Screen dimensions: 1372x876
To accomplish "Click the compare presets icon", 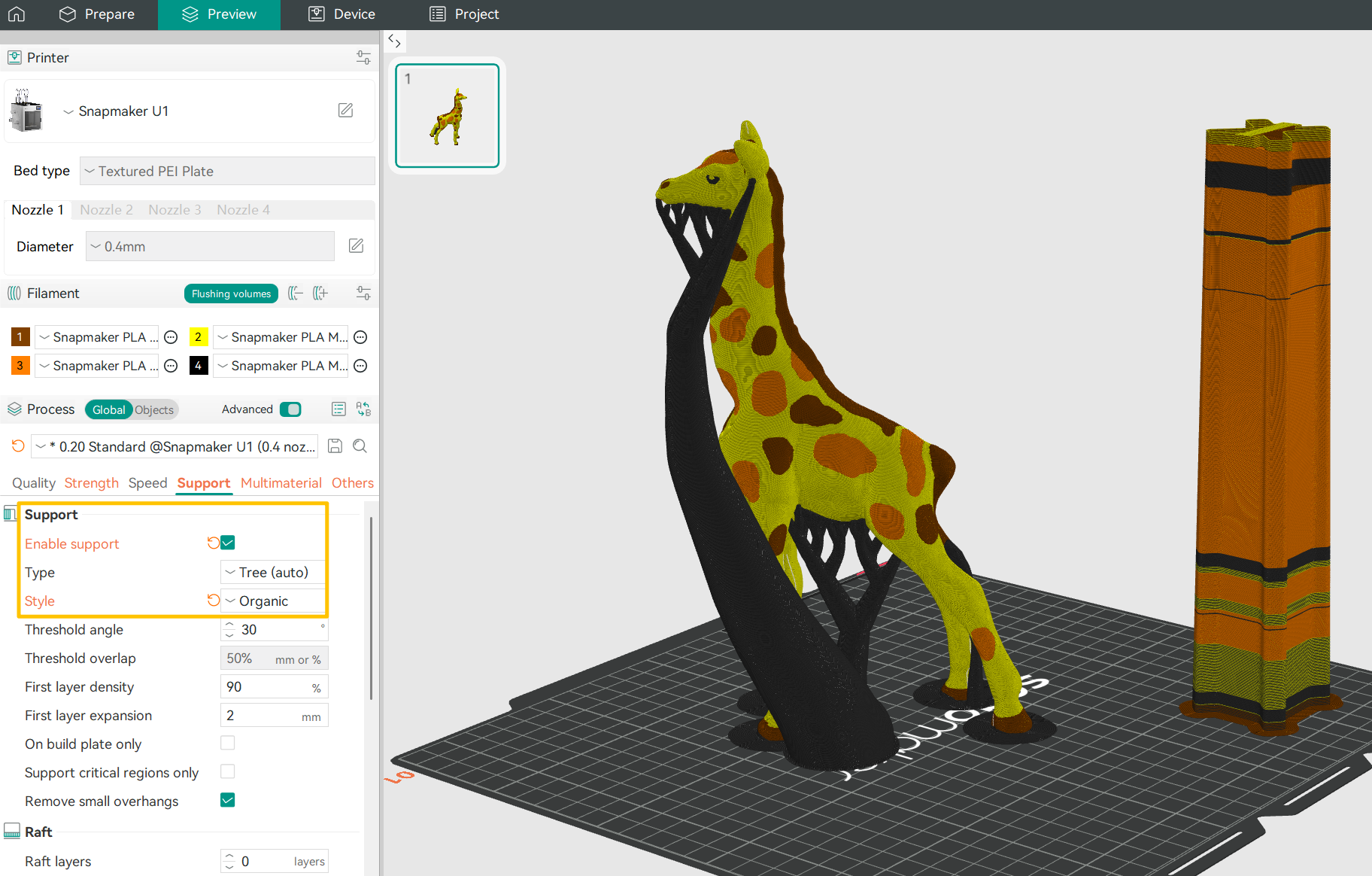I will pos(363,409).
